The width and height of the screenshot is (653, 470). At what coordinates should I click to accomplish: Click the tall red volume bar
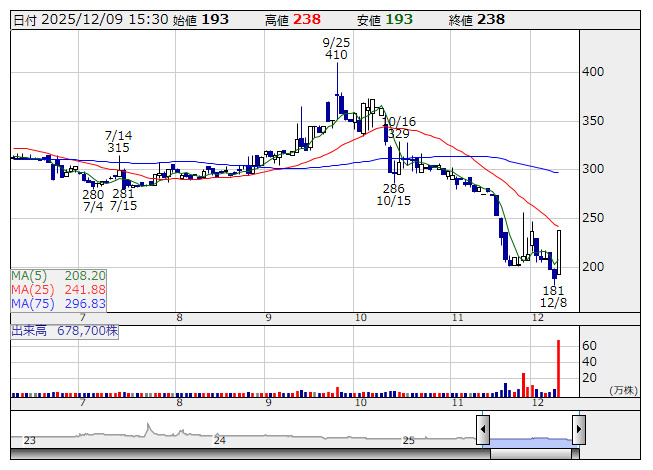tap(558, 367)
